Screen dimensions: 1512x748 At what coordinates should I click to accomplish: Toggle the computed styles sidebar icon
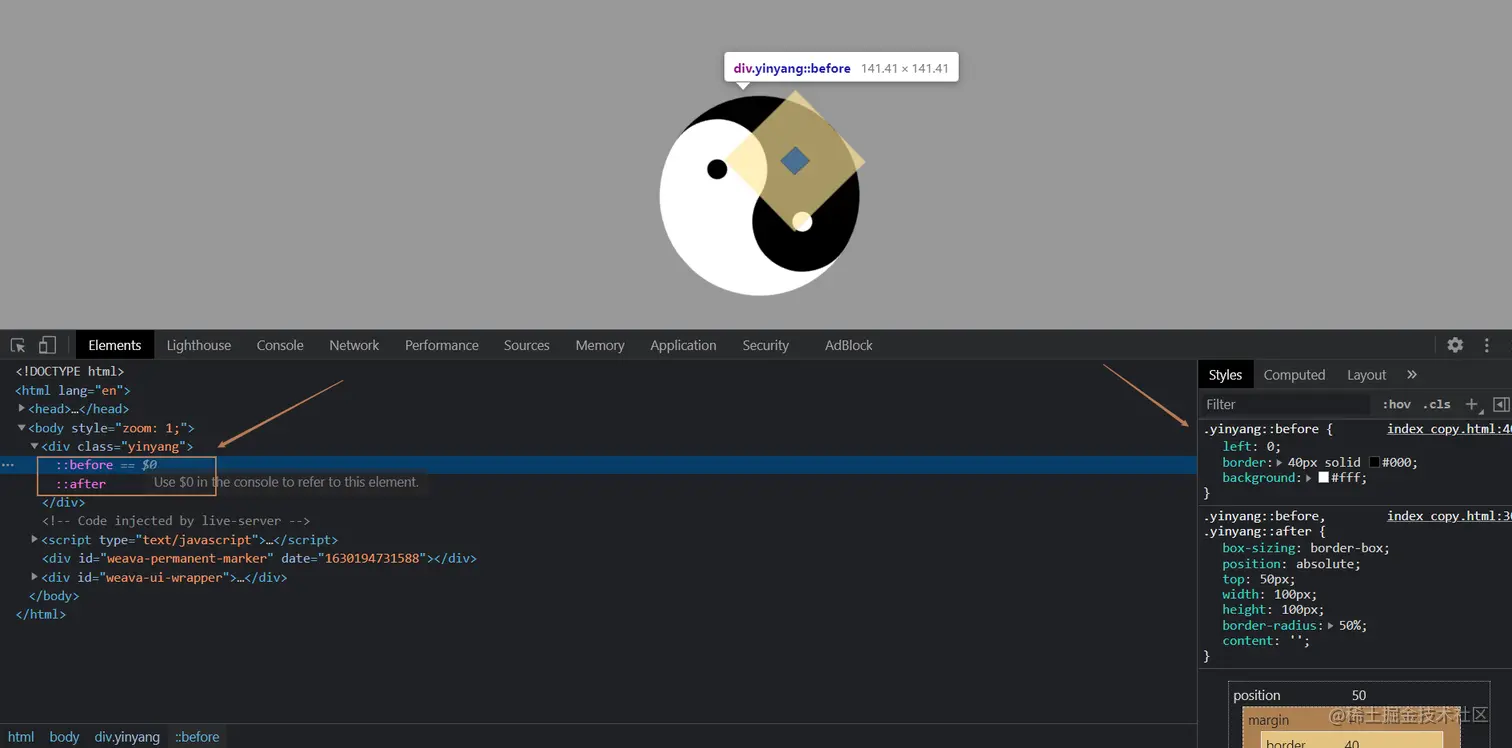point(1501,404)
